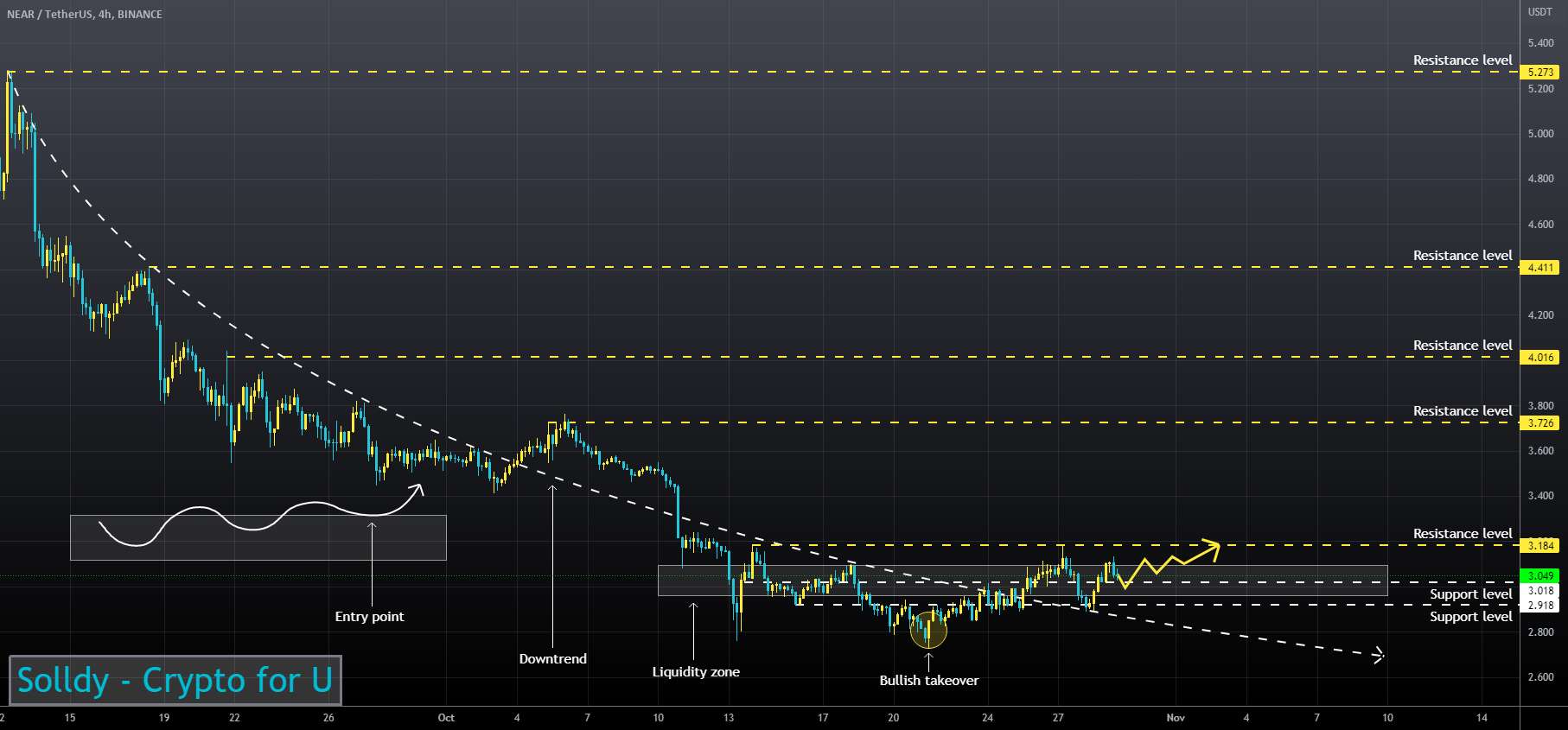1568x730 pixels.
Task: Click the 19 date label on the time axis
Action: point(164,718)
